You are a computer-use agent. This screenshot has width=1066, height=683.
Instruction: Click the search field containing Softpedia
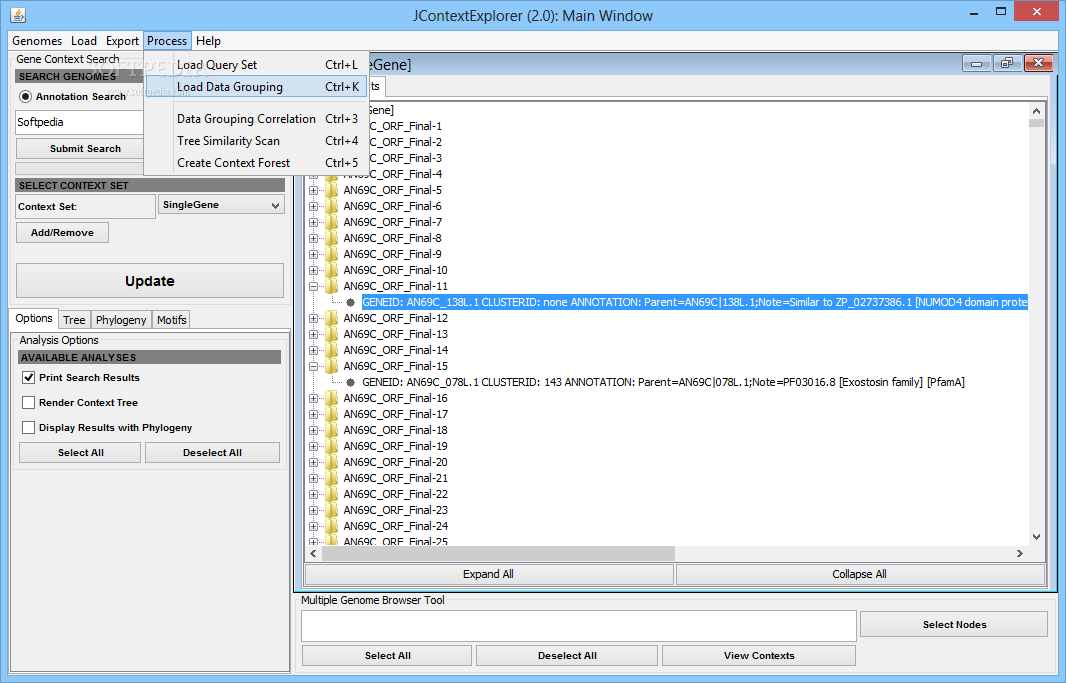tap(80, 122)
